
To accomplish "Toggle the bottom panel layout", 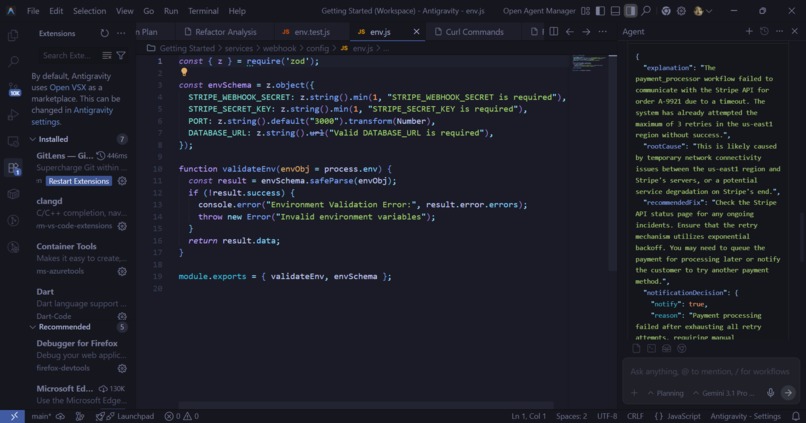I will (615, 11).
